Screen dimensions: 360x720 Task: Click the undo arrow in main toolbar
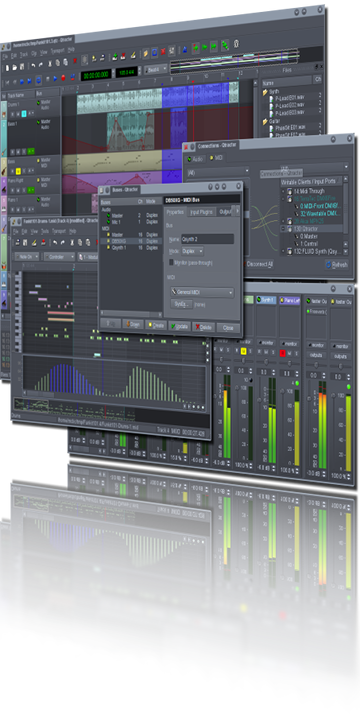point(34,66)
